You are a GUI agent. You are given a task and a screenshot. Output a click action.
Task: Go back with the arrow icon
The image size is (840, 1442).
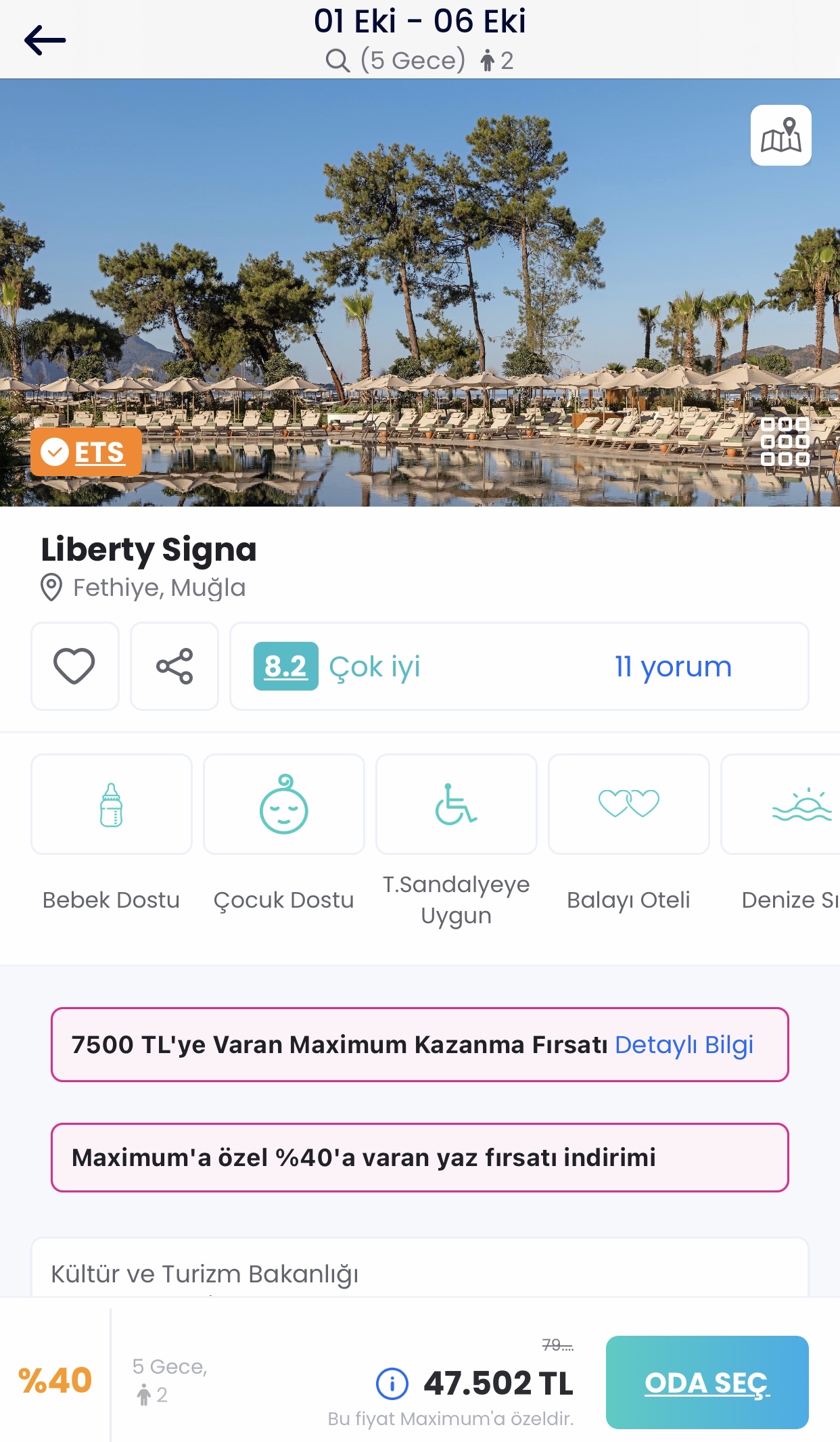pos(45,41)
